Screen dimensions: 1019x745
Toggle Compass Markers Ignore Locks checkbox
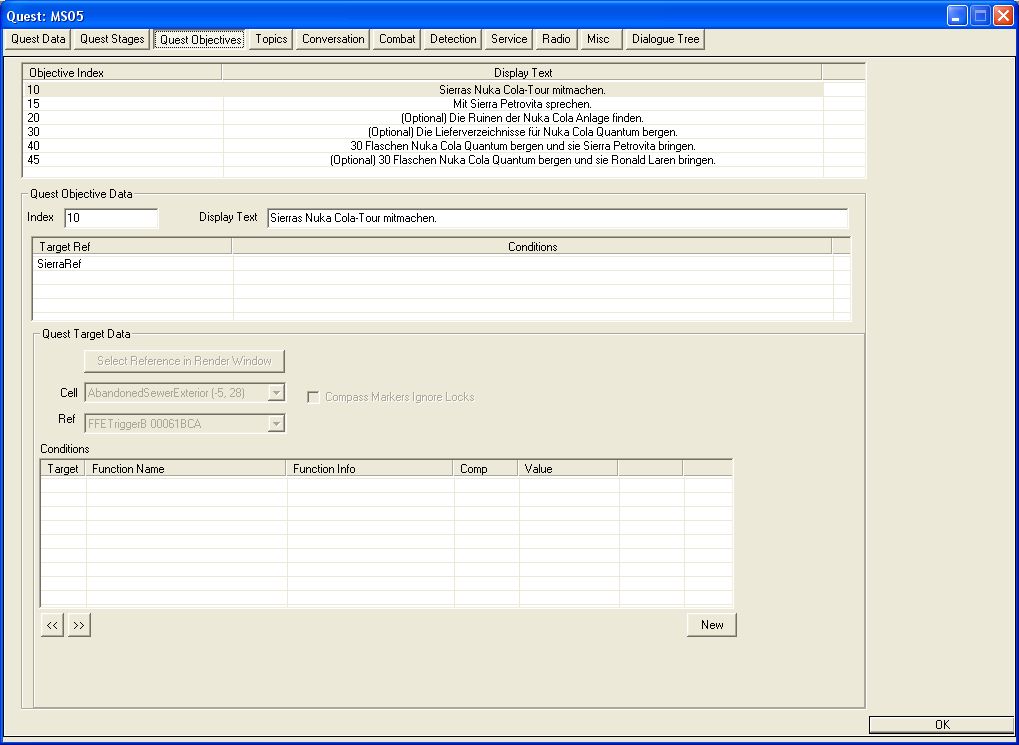click(x=313, y=397)
